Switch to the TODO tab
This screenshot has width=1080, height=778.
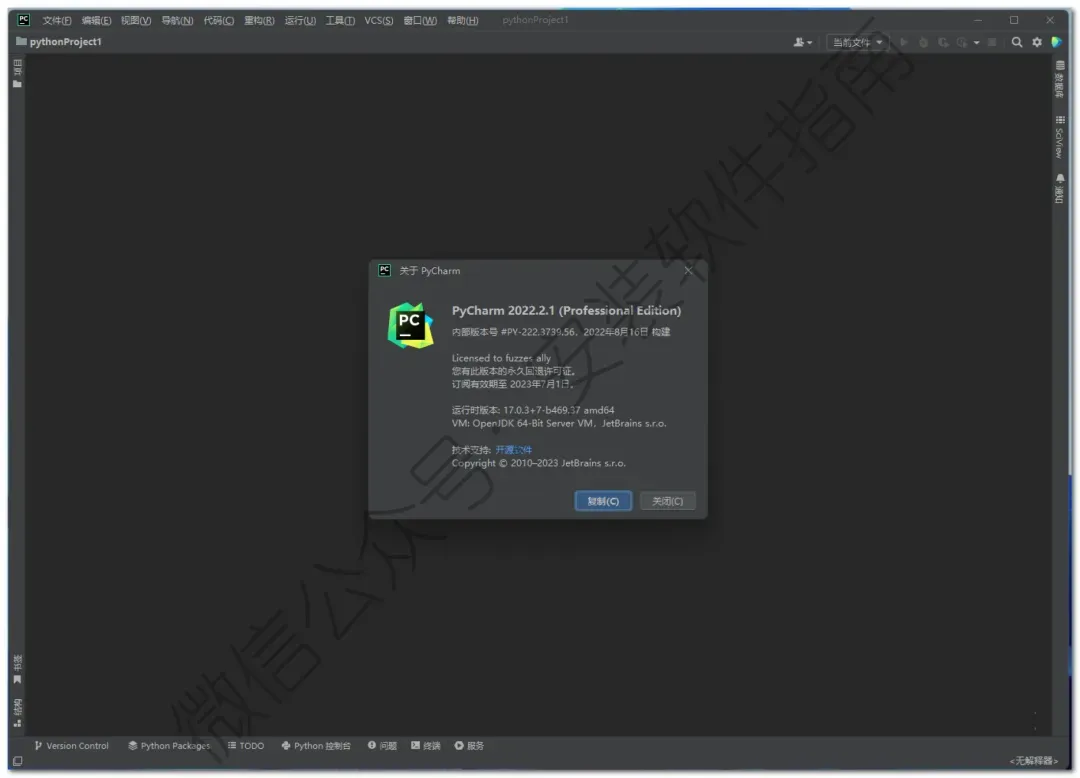[x=246, y=746]
